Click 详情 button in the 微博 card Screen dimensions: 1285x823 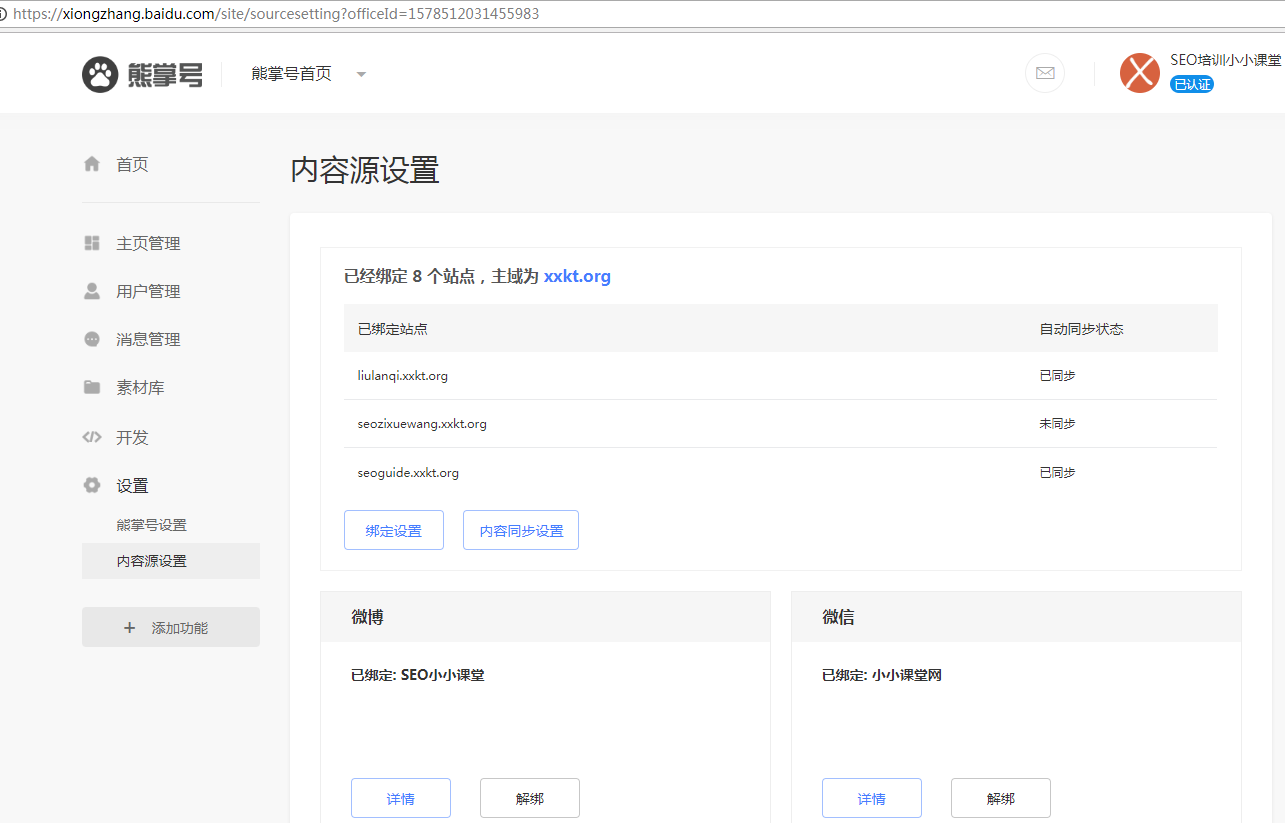(x=401, y=798)
